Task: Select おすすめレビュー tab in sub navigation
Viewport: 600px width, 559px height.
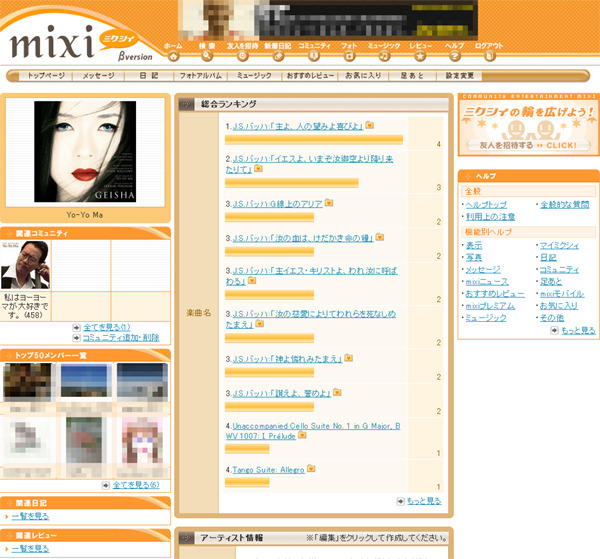Action: [310, 76]
